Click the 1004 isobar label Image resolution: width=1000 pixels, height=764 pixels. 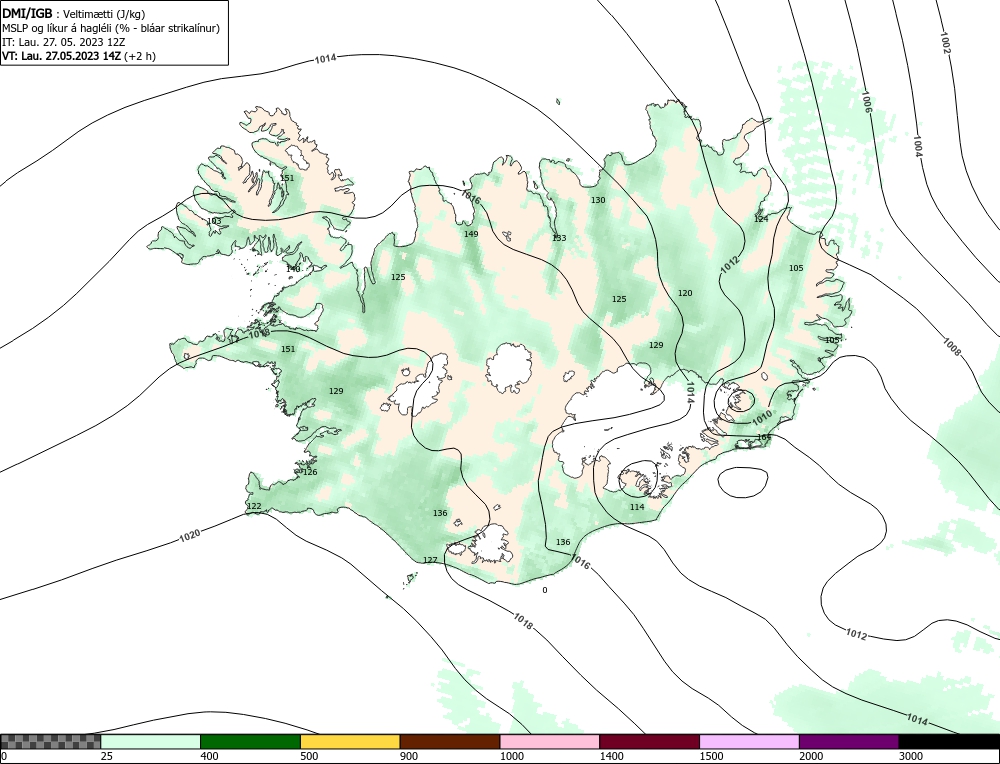(918, 147)
